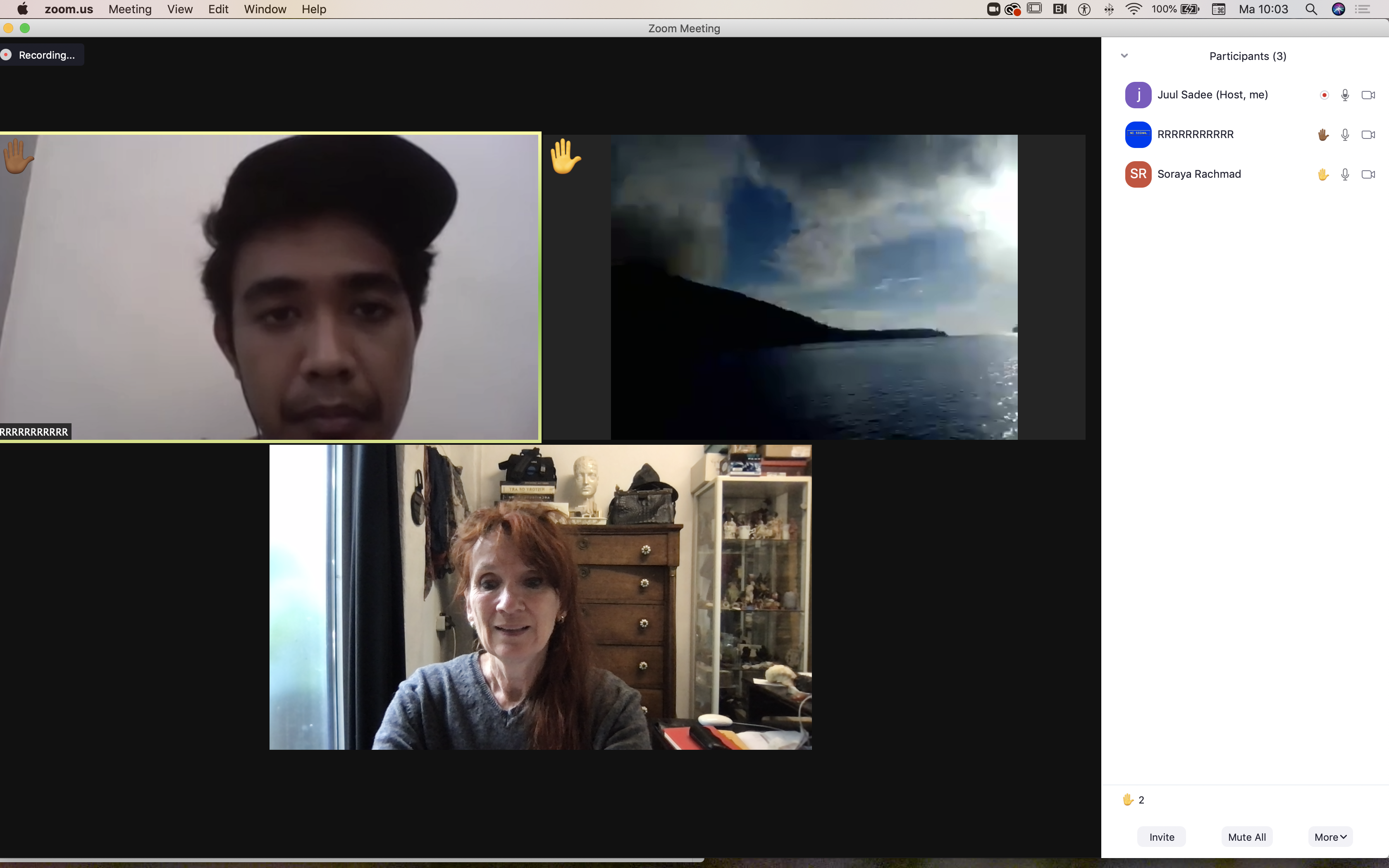Click the SR avatar of Soraya Rachmad
The image size is (1389, 868).
tap(1138, 174)
